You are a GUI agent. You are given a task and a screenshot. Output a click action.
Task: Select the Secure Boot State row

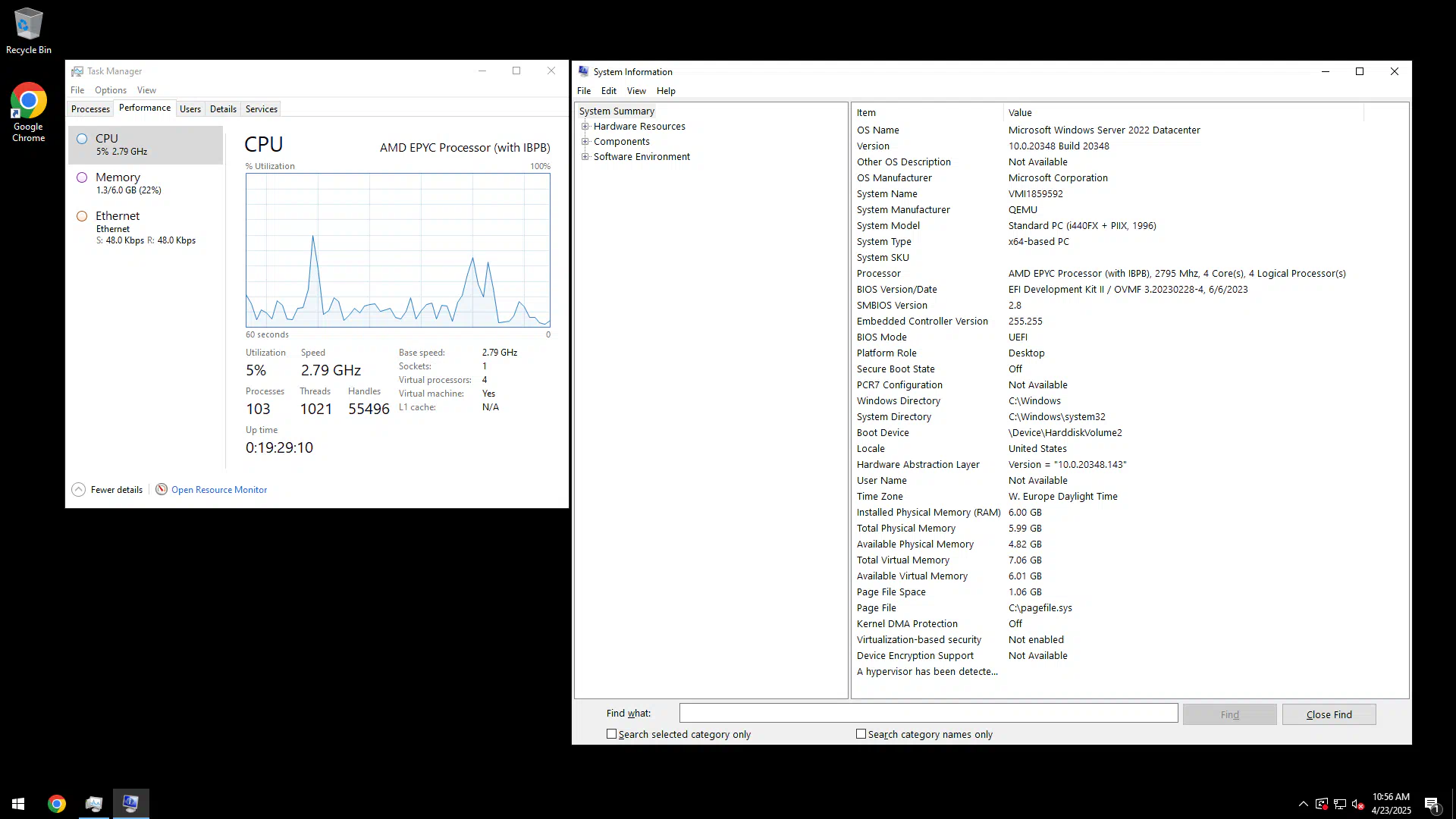point(1107,369)
